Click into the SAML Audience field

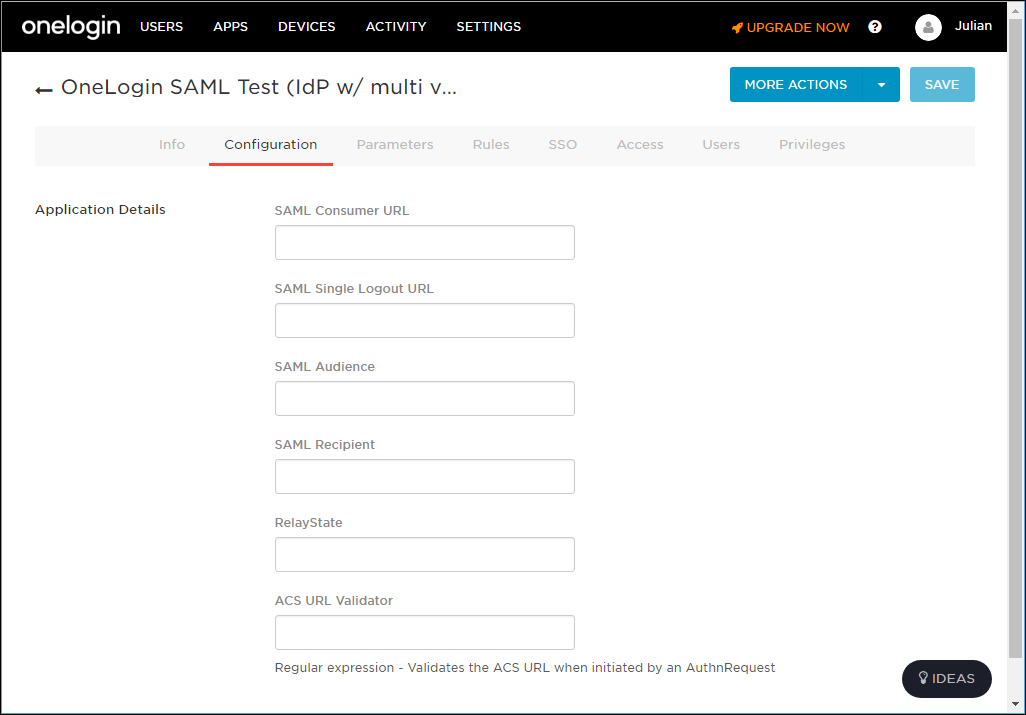(425, 398)
